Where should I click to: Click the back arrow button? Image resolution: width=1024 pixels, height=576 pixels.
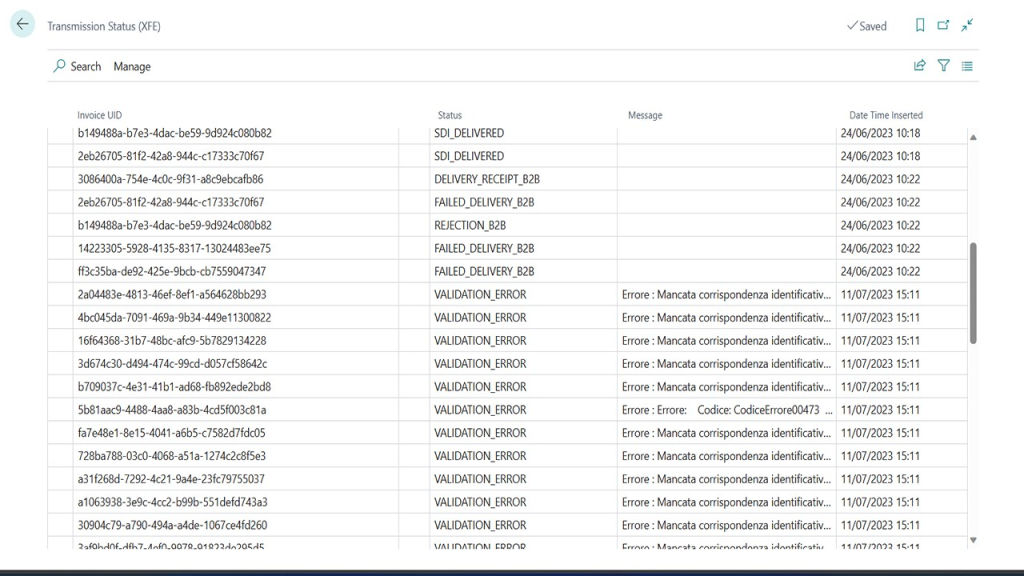pos(22,25)
